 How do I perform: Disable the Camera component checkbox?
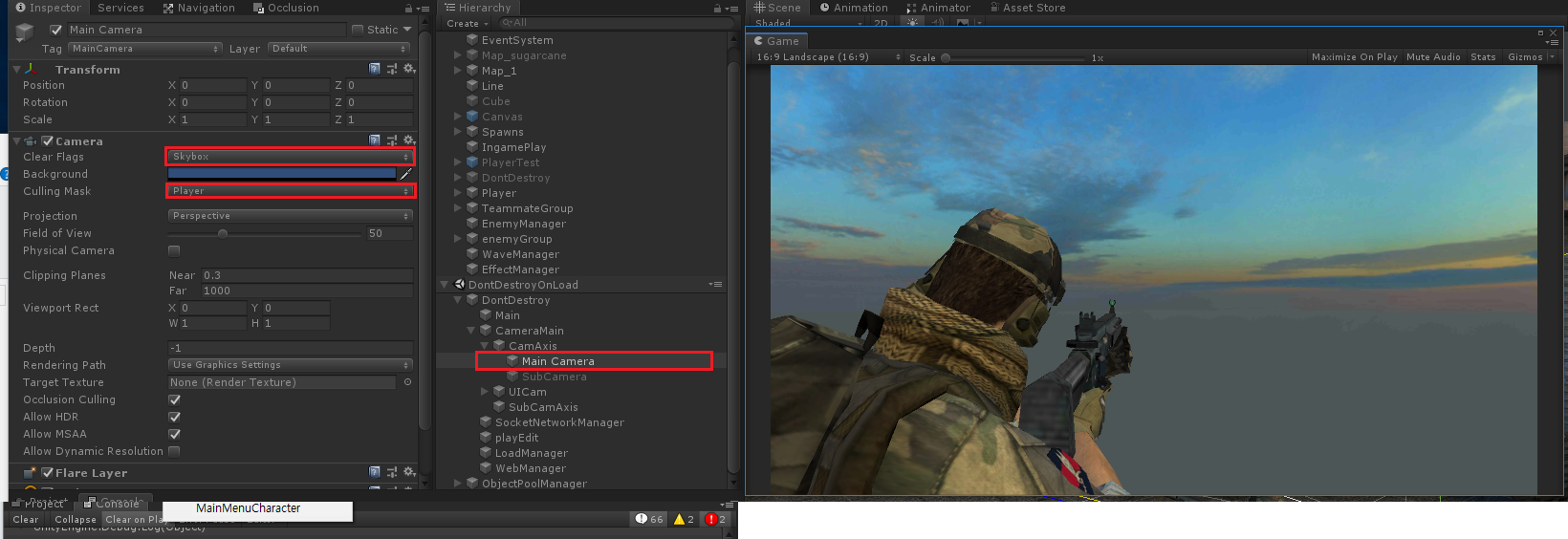pyautogui.click(x=47, y=140)
